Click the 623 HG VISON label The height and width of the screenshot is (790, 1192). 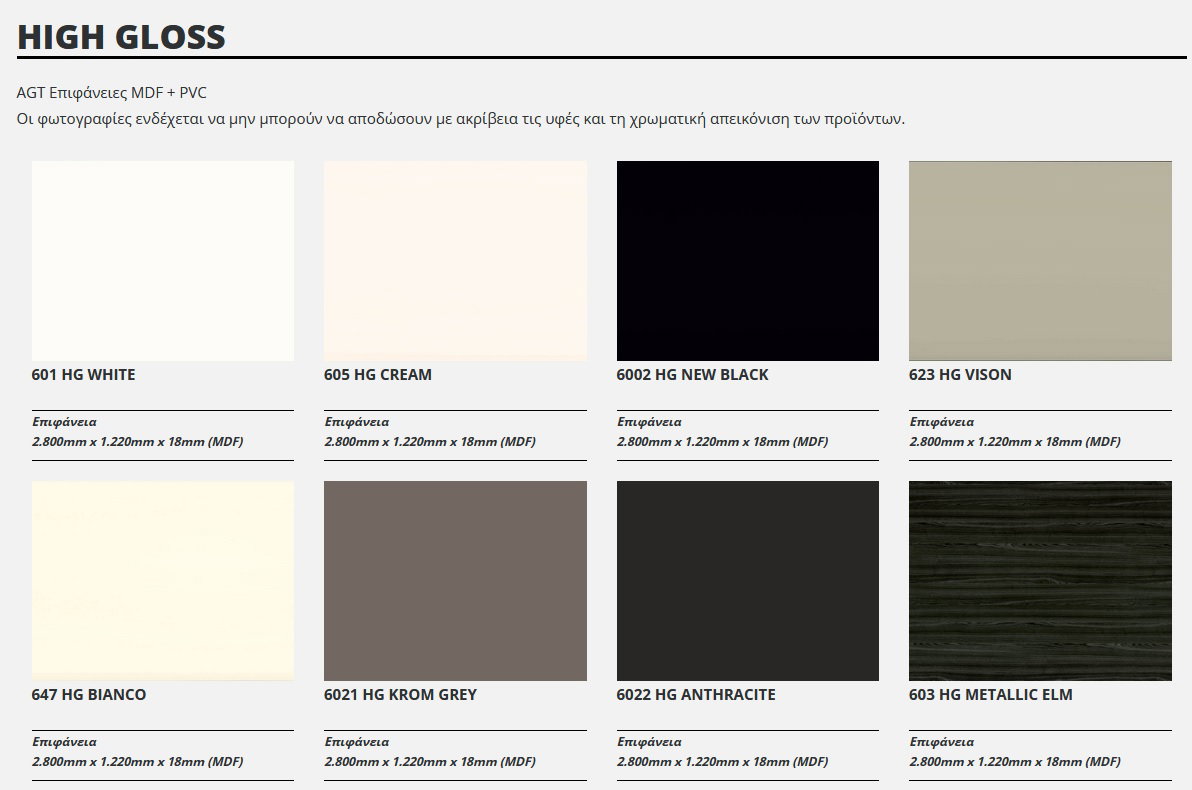coord(960,375)
